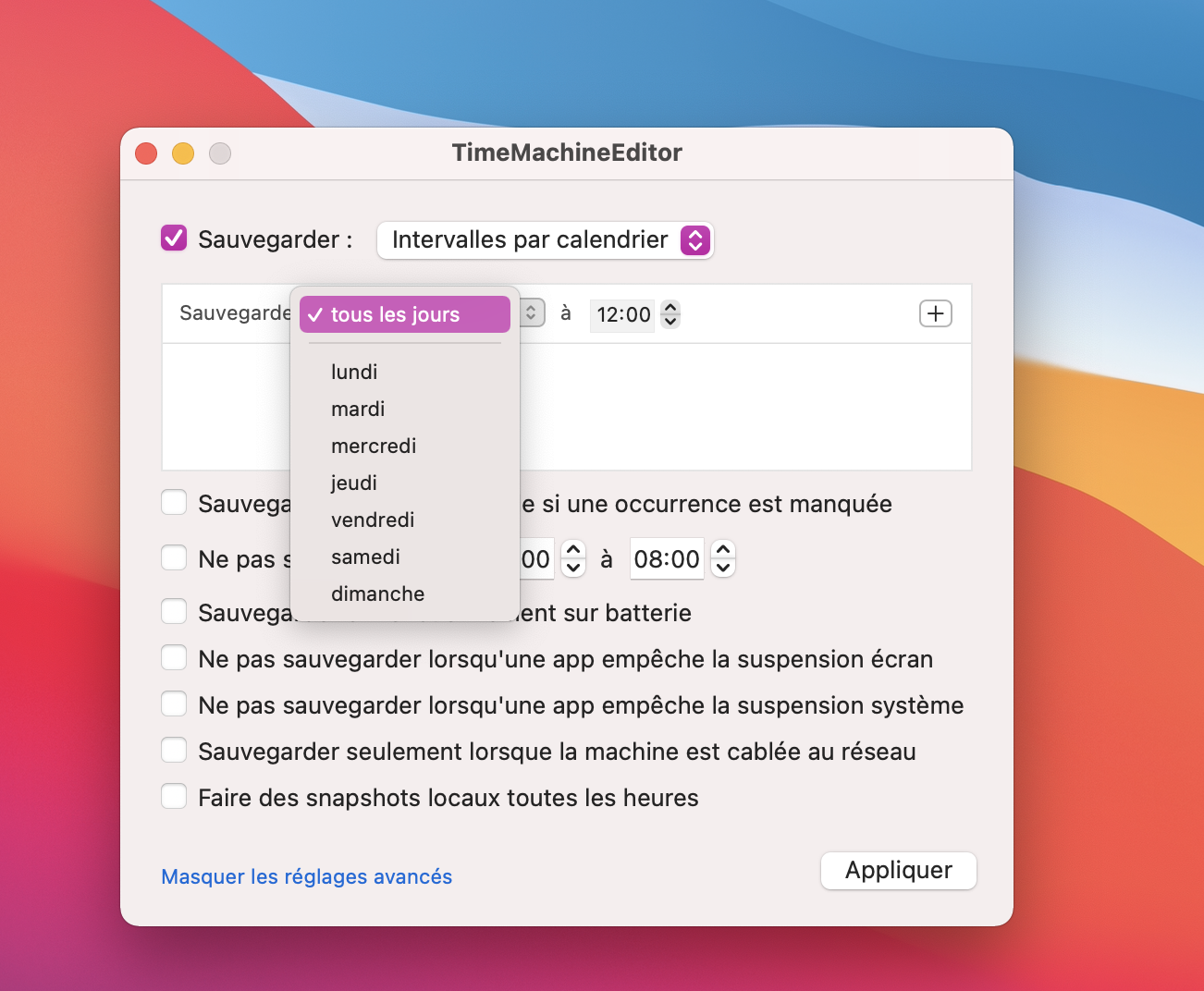Uncheck the Sauvegarder checkbox
Viewport: 1204px width, 991px height.
pos(174,239)
